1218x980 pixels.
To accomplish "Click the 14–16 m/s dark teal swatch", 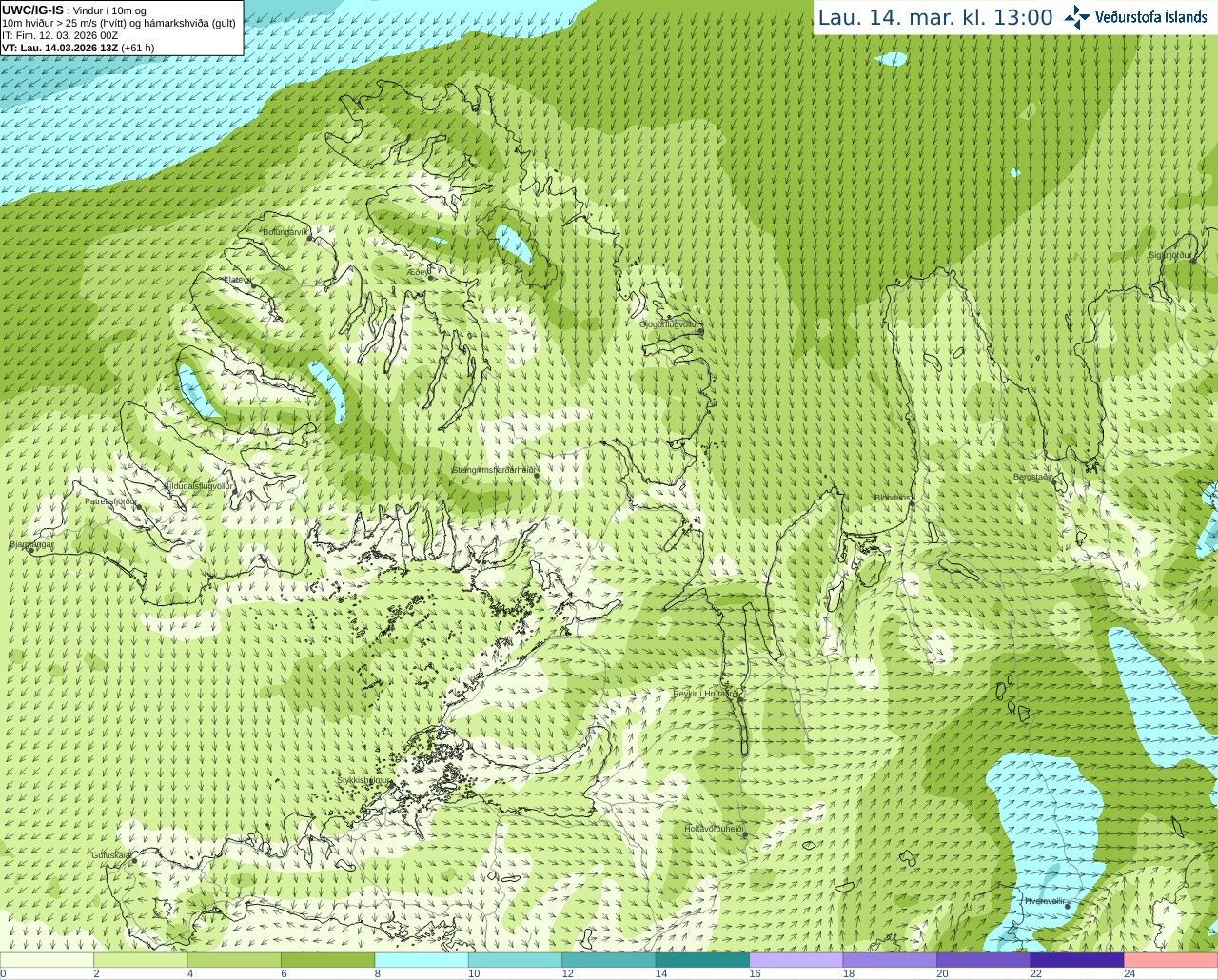I will [702, 960].
